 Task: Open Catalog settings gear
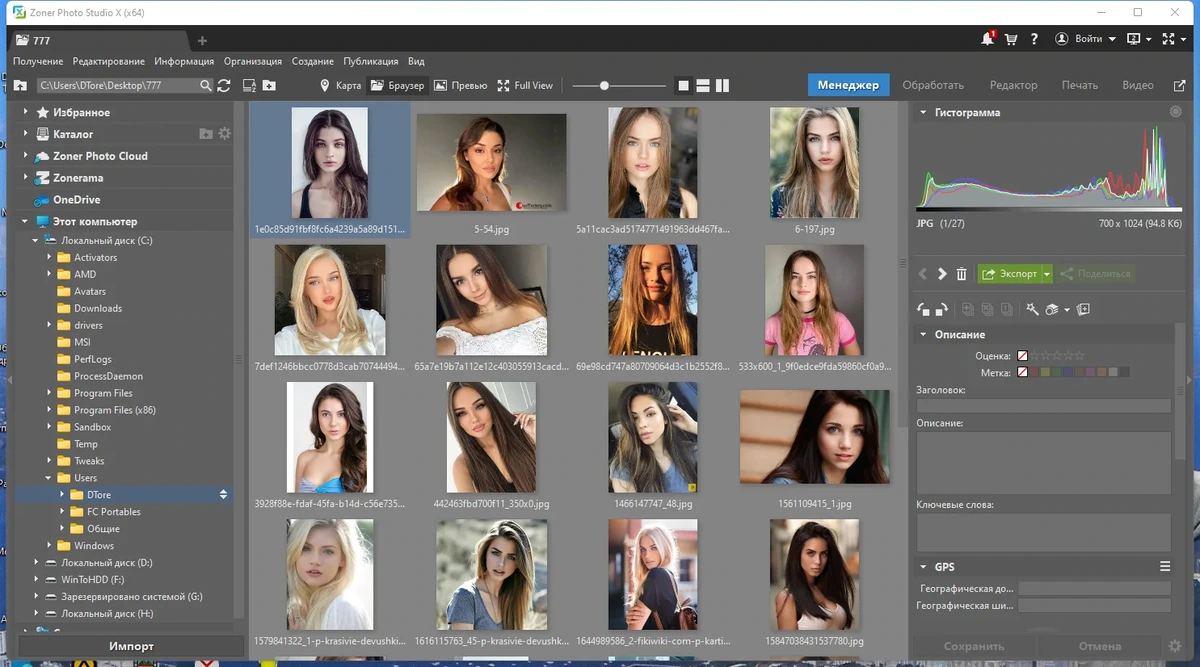click(224, 134)
